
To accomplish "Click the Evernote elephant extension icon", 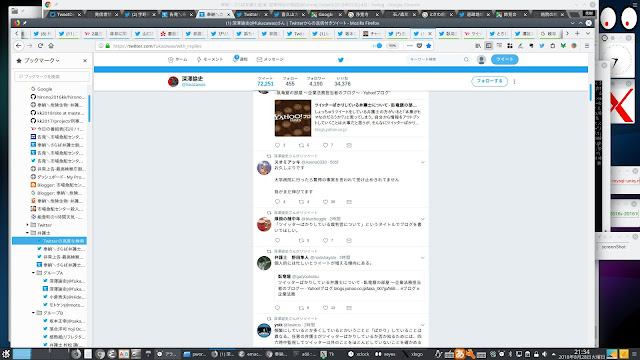I will pyautogui.click(x=531, y=46).
